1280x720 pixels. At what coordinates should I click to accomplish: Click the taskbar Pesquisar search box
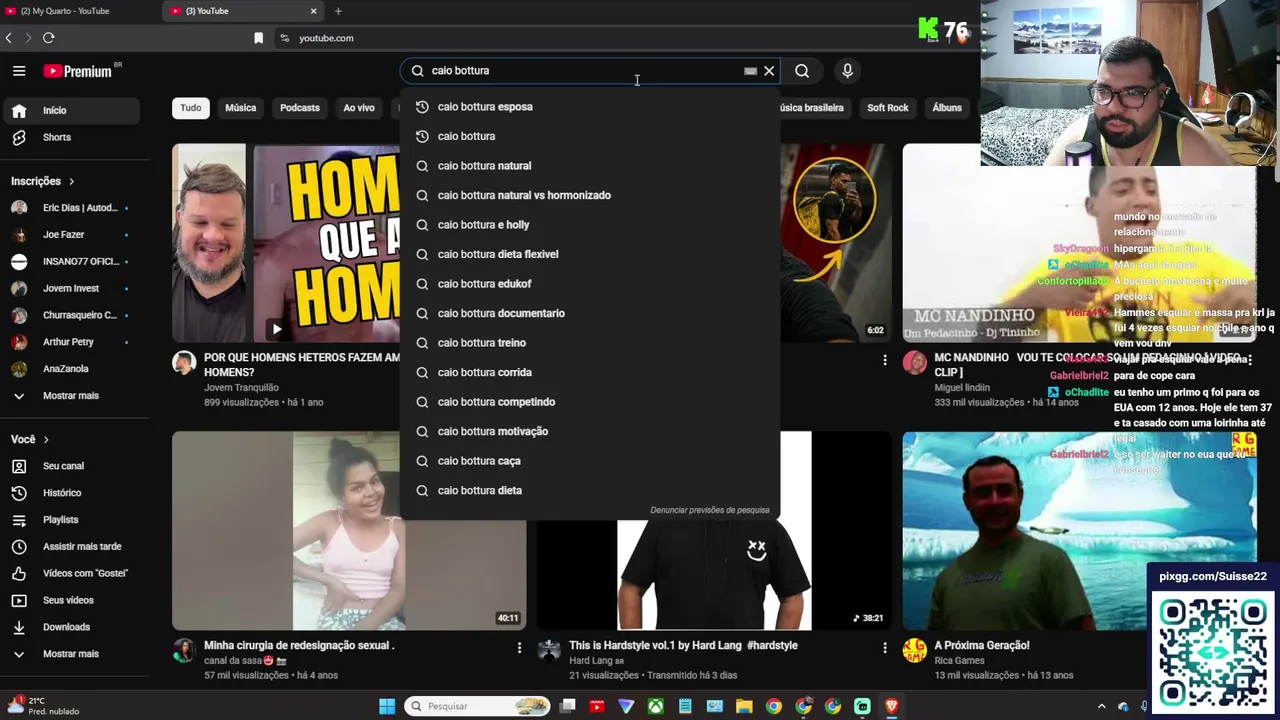[477, 706]
